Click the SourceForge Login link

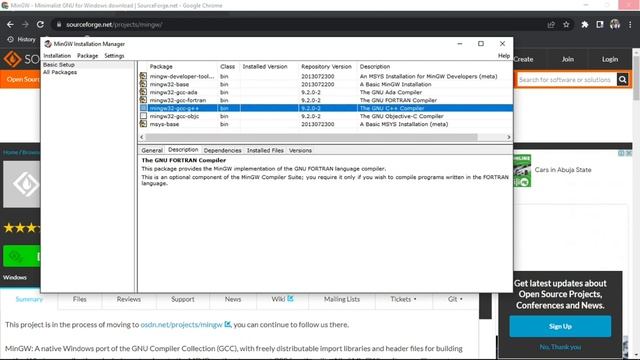click(610, 59)
